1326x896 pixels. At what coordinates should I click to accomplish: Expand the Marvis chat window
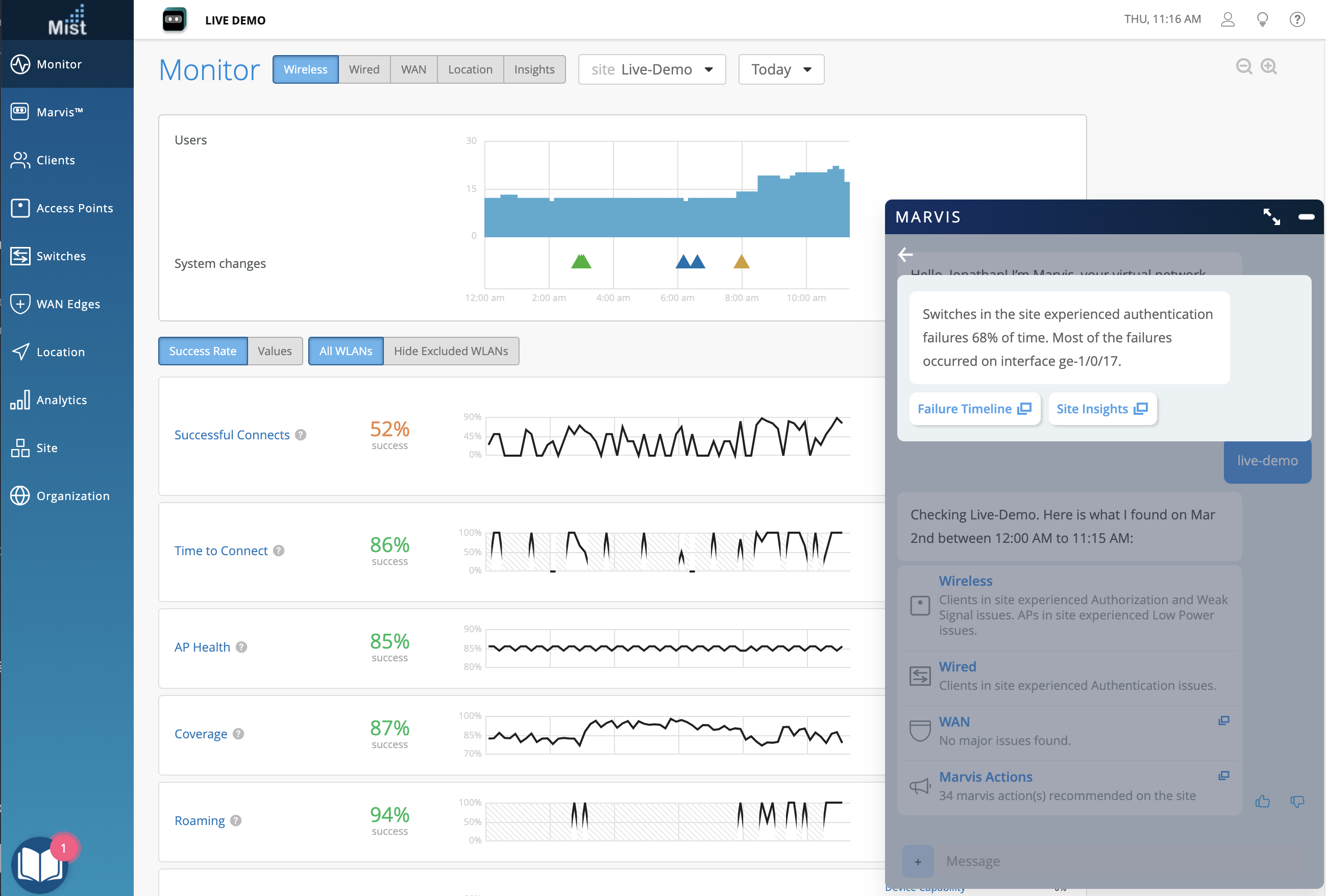point(1271,217)
